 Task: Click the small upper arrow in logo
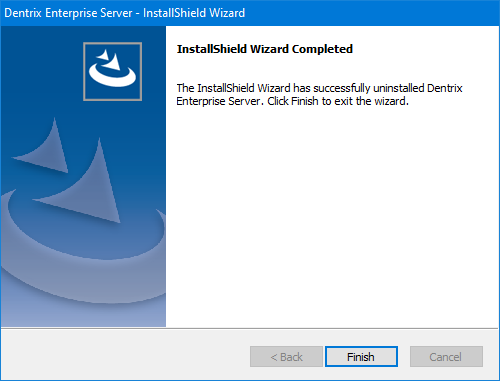point(103,55)
